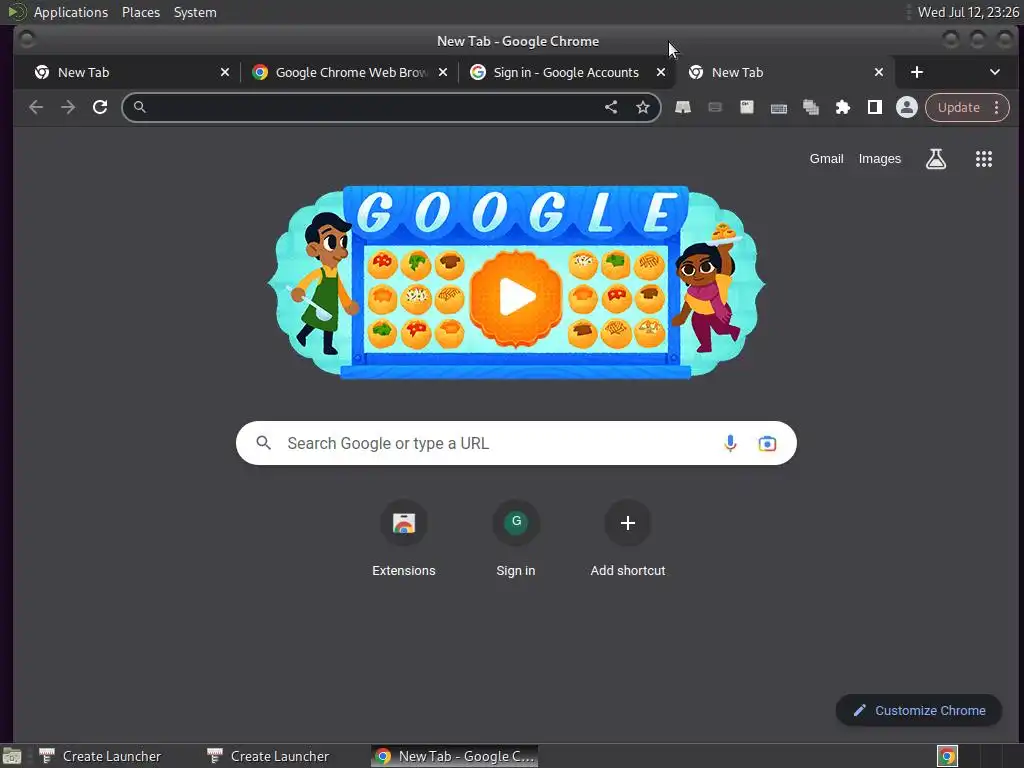Click the Add shortcut plus tile
Viewport: 1024px width, 768px height.
point(628,539)
